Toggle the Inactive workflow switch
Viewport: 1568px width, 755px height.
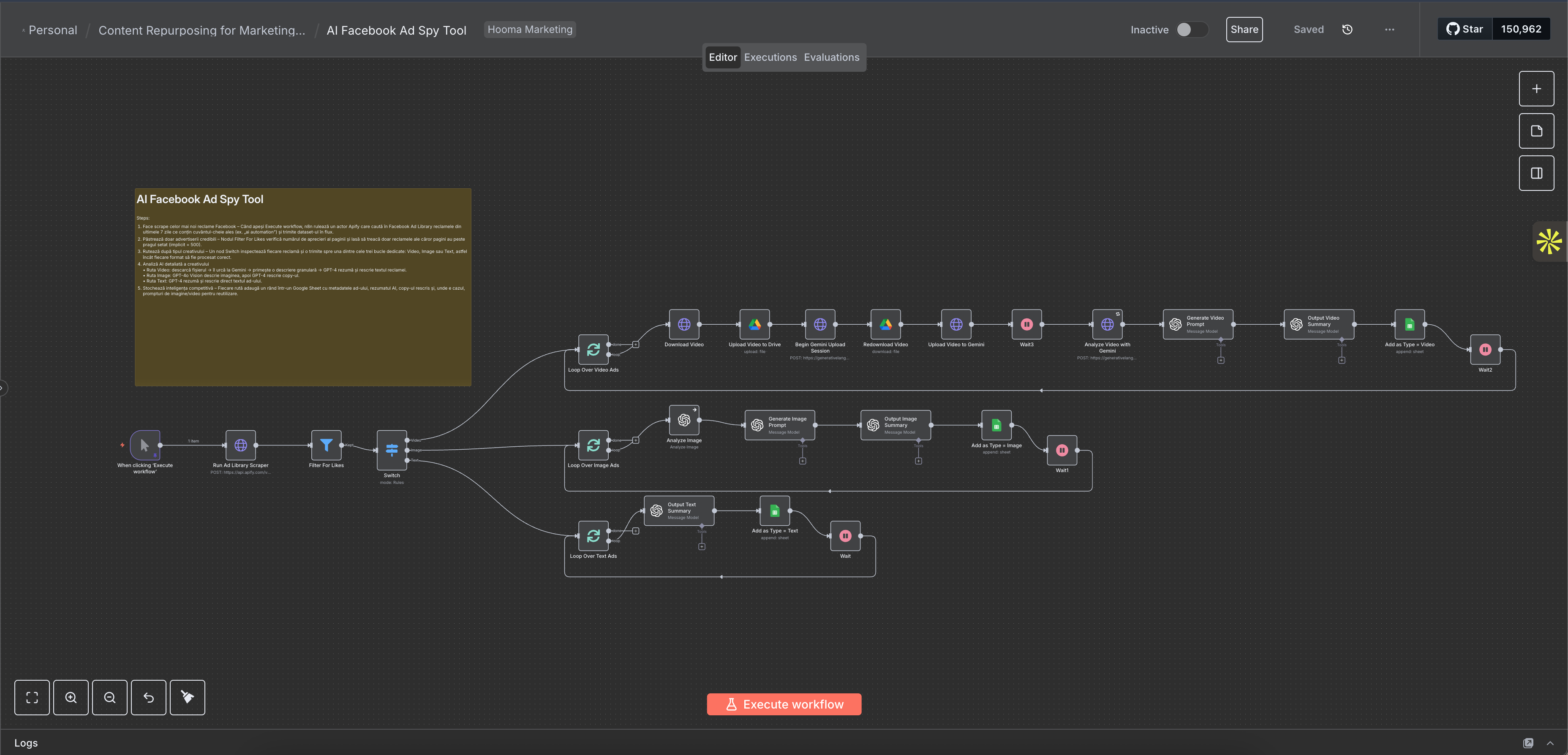point(1191,30)
